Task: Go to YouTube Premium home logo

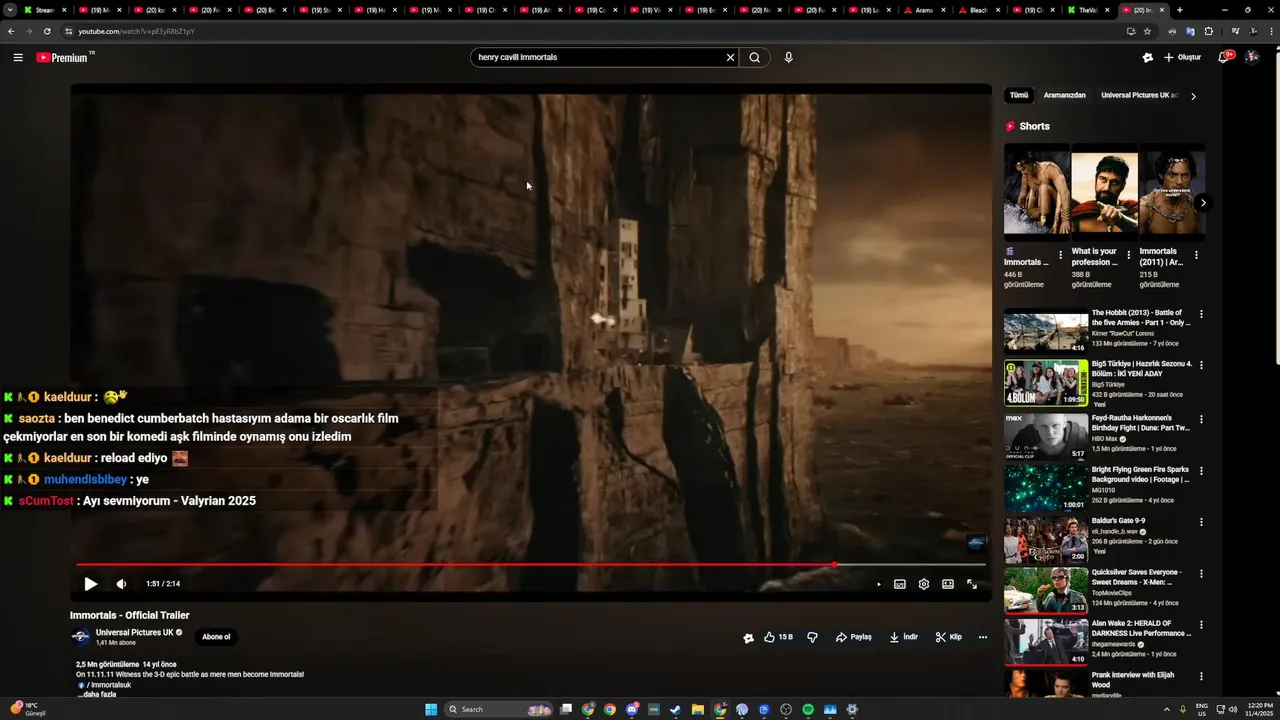Action: [64, 57]
